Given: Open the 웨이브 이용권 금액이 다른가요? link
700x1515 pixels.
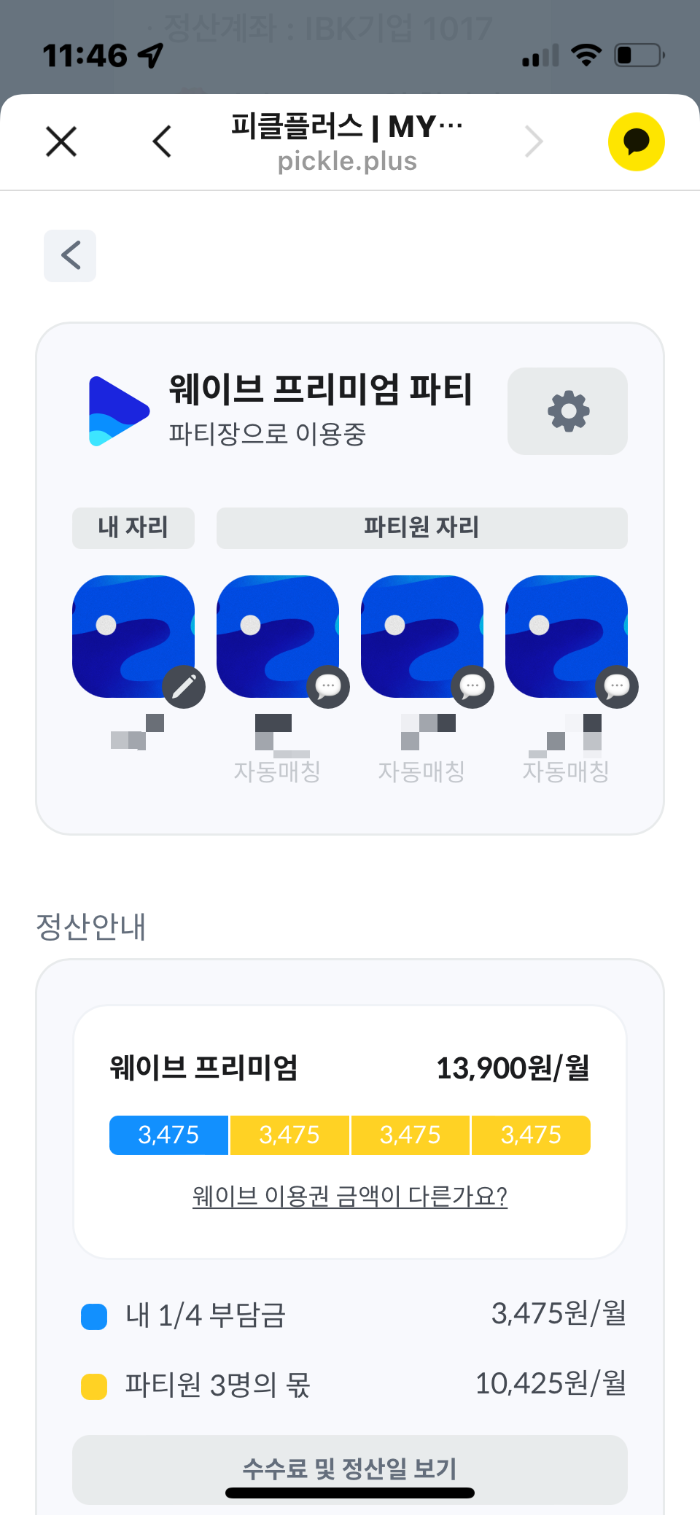Looking at the screenshot, I should [349, 1196].
